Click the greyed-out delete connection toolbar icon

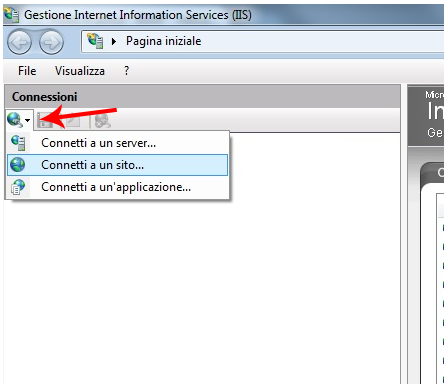coord(102,120)
